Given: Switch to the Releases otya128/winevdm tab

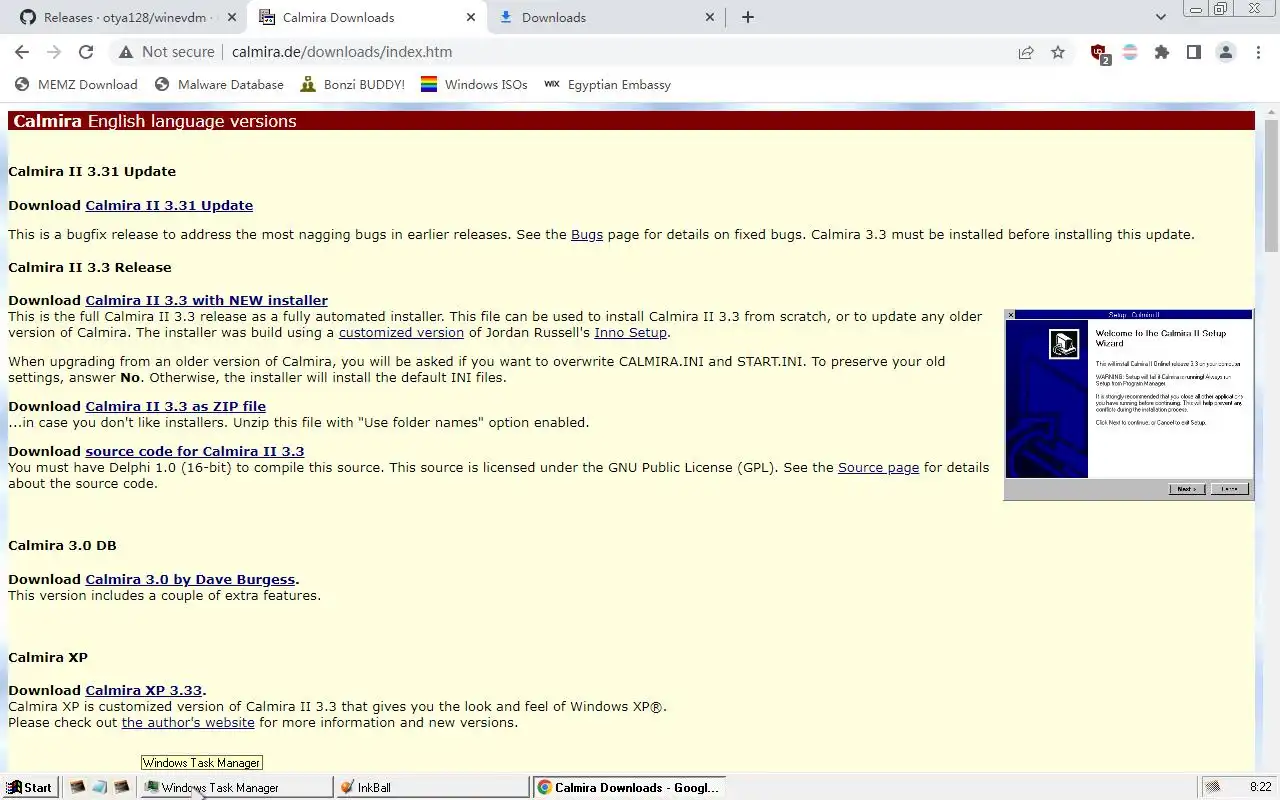Looking at the screenshot, I should 125,17.
